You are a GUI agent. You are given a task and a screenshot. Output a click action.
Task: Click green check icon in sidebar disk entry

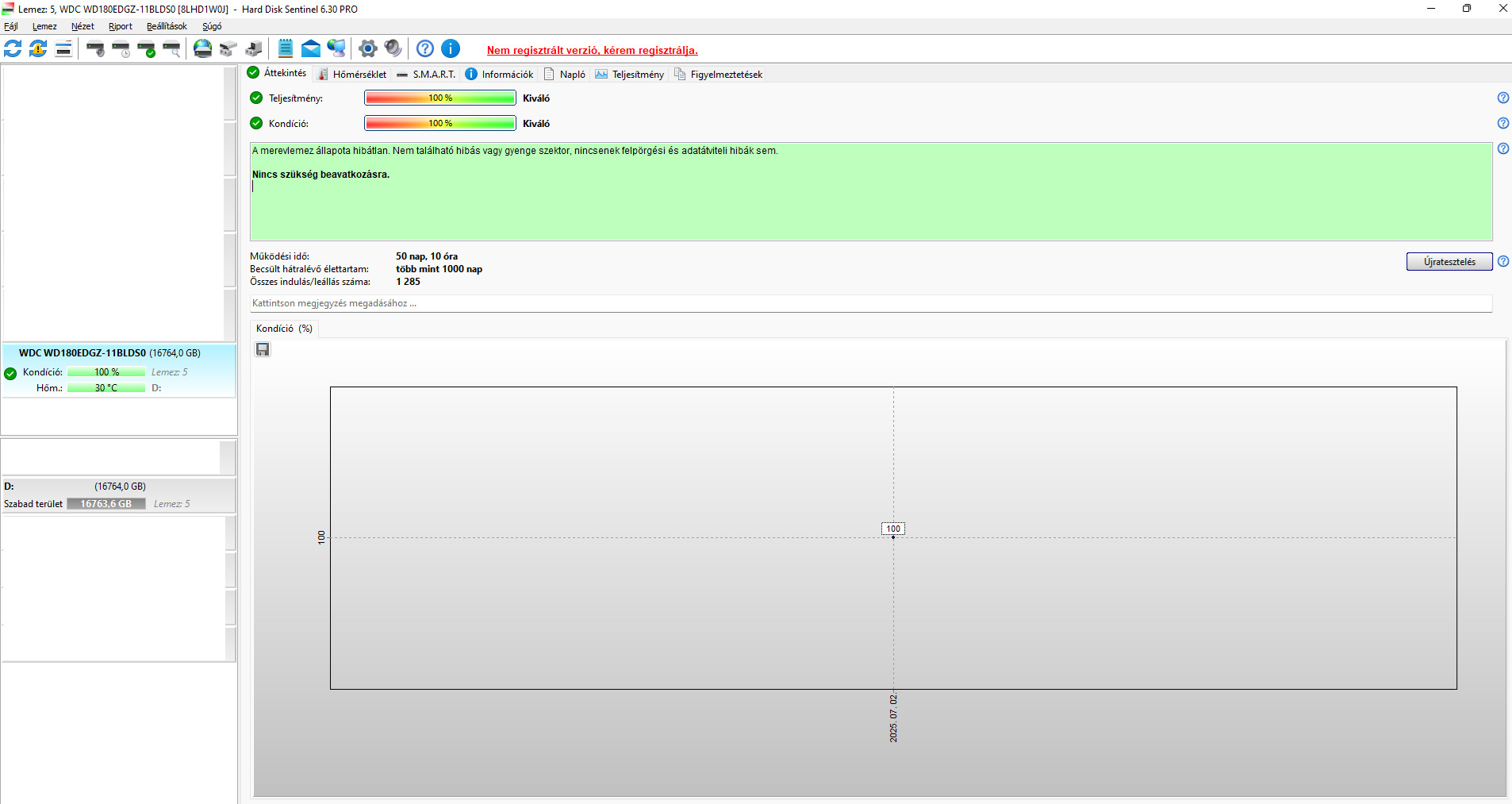point(10,374)
